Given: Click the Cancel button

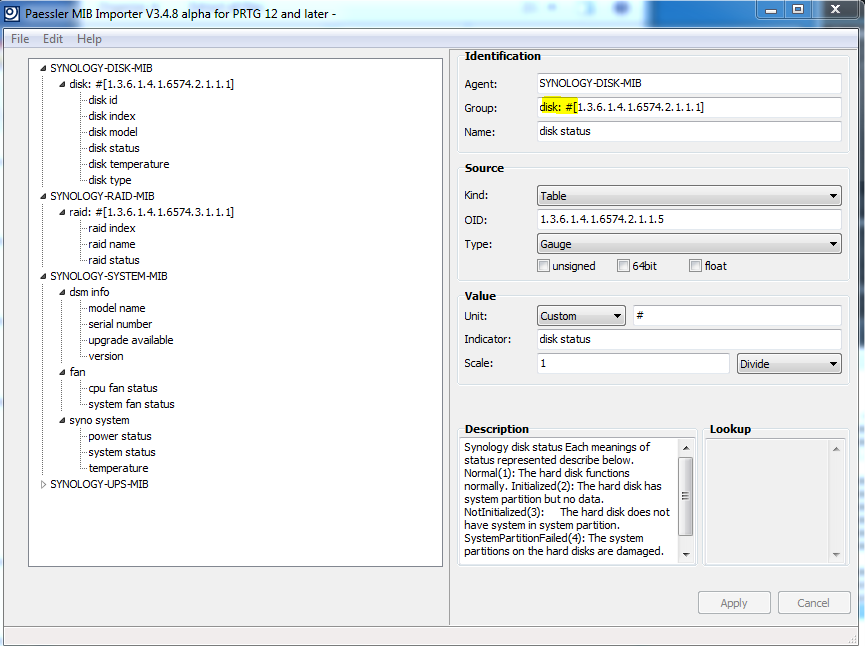Looking at the screenshot, I should click(x=813, y=603).
